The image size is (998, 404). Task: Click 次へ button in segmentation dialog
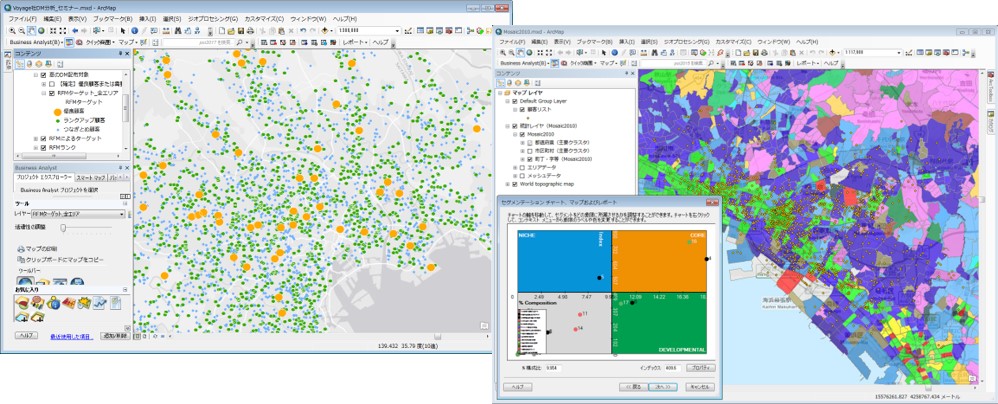(664, 387)
